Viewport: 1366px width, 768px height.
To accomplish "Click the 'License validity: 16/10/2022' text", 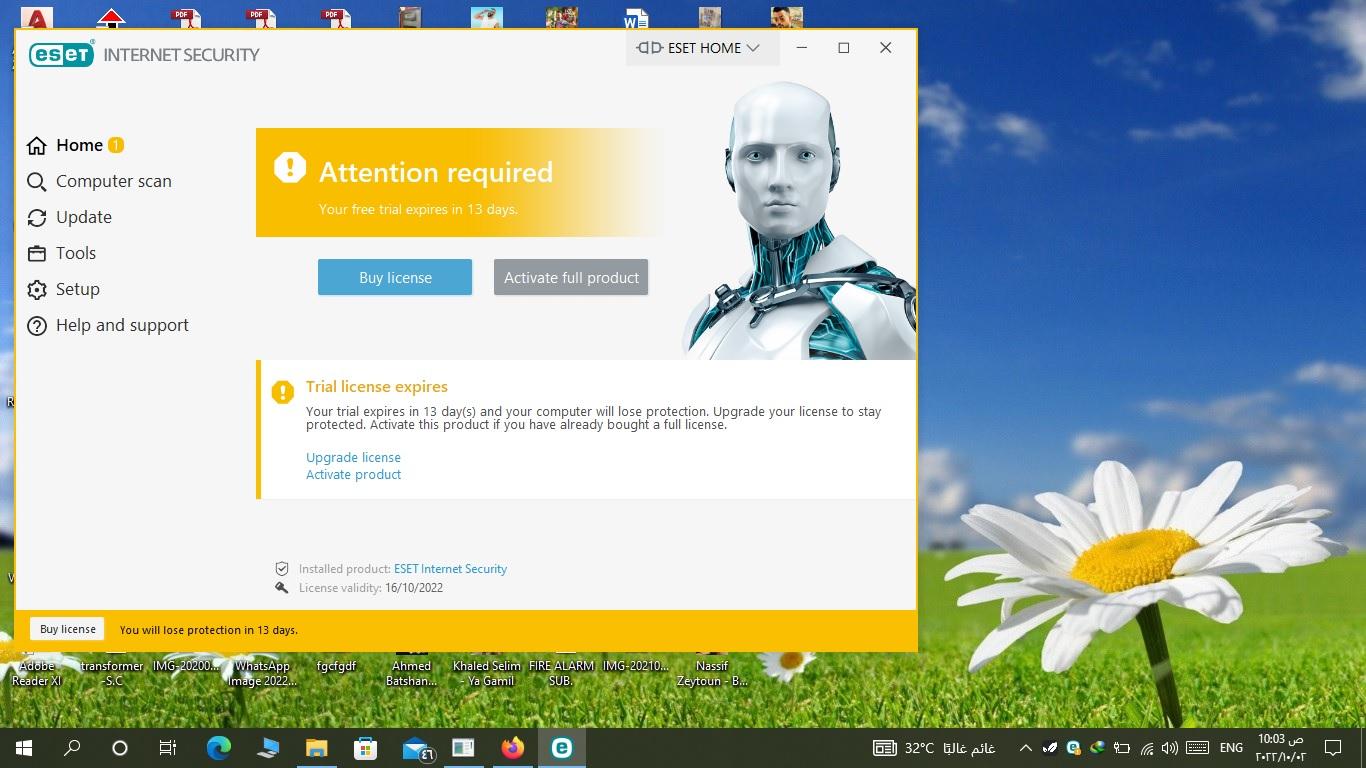I will point(371,588).
